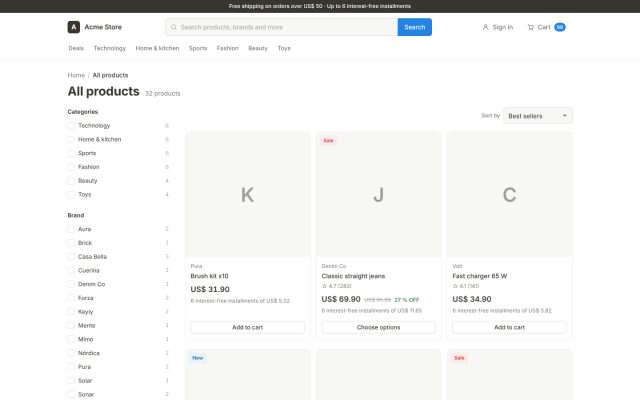640x400 pixels.
Task: Add Brush kit x10 to cart
Action: pos(247,327)
